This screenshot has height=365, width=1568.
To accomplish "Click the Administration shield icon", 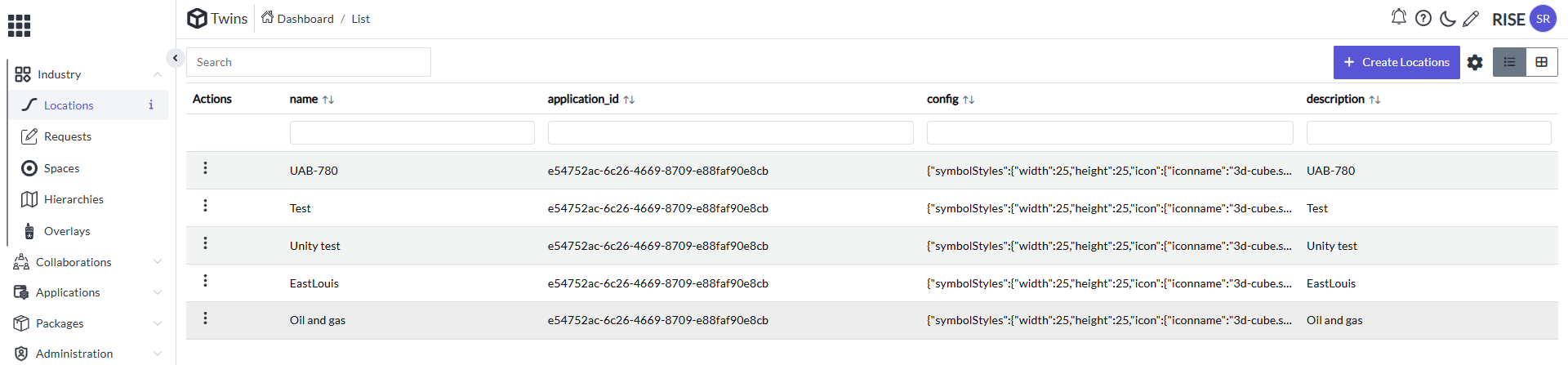I will coord(21,354).
